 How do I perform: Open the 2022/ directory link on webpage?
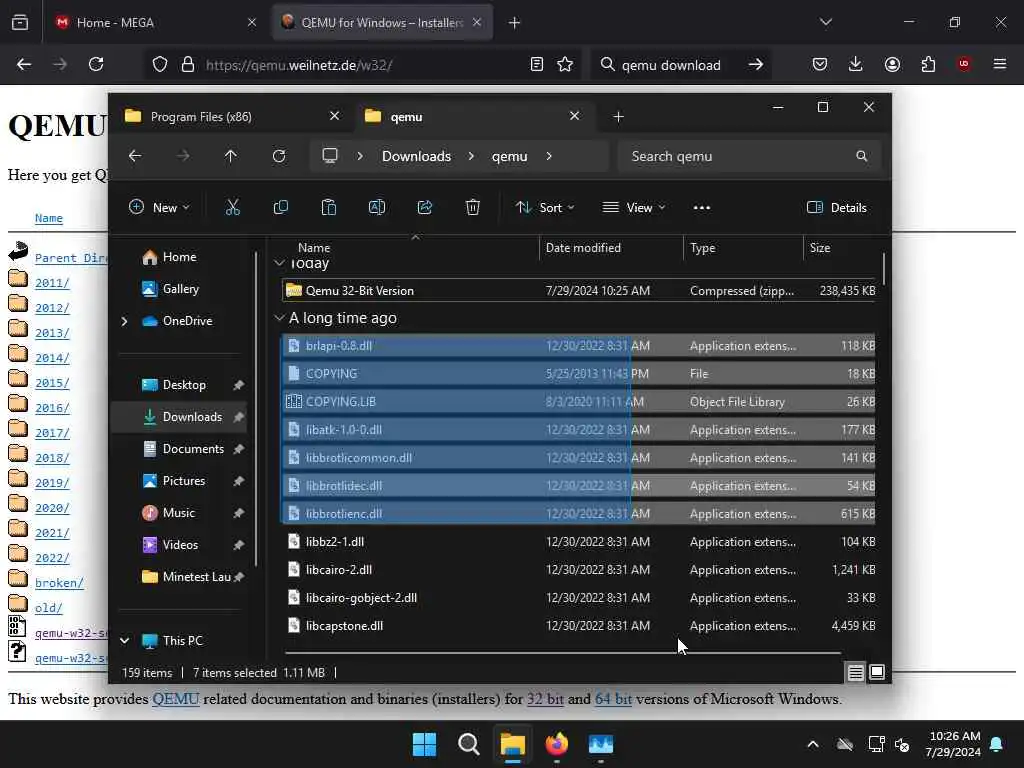click(x=52, y=558)
